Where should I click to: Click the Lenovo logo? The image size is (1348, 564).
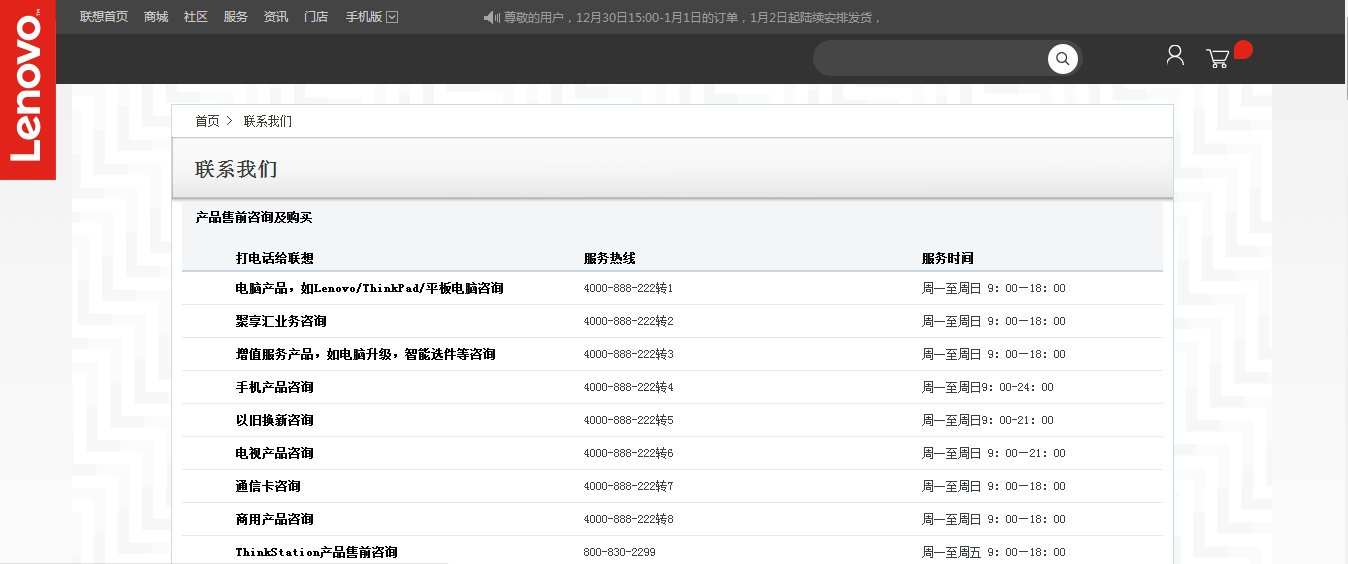click(27, 90)
